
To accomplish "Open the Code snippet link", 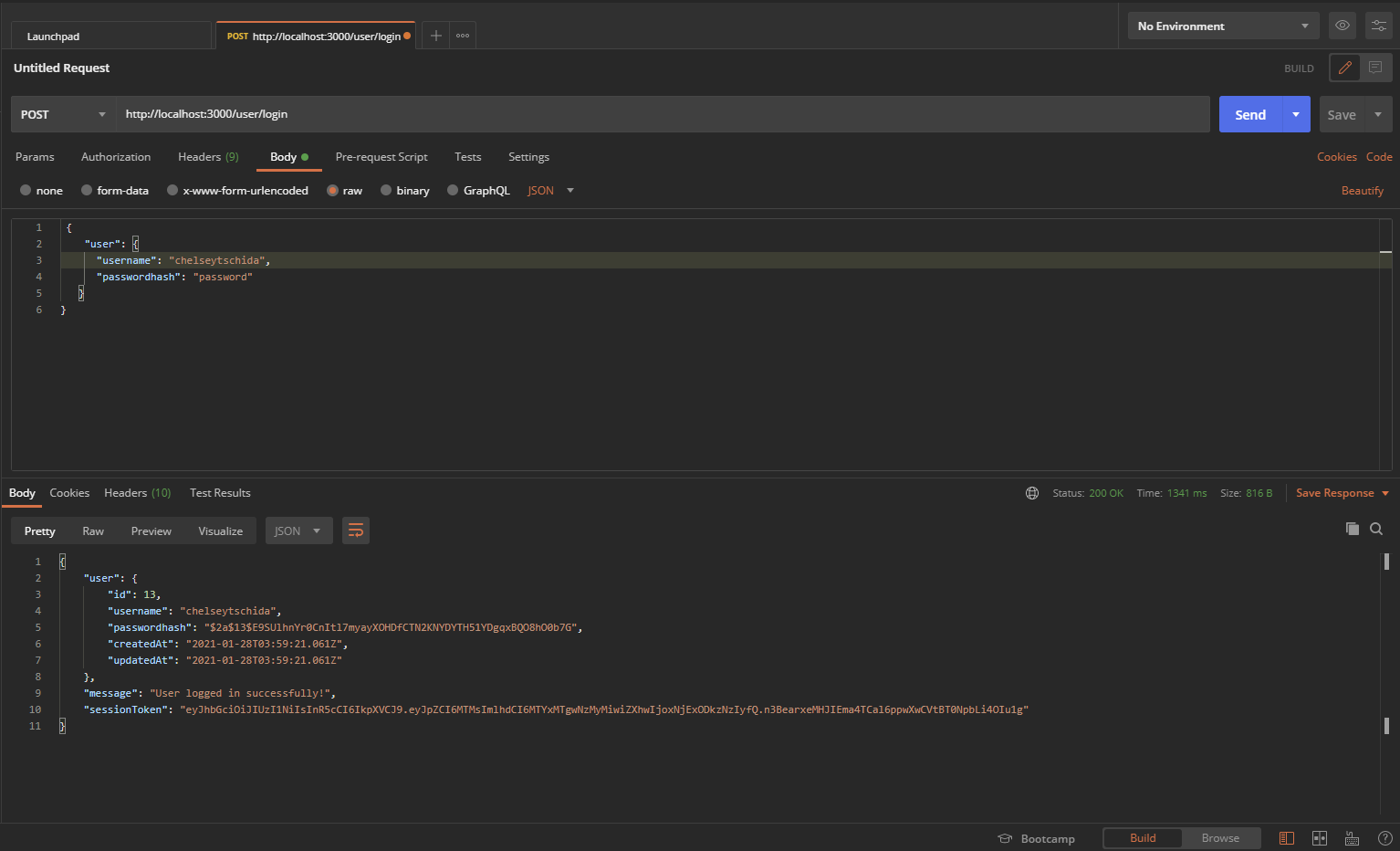I will [1379, 157].
